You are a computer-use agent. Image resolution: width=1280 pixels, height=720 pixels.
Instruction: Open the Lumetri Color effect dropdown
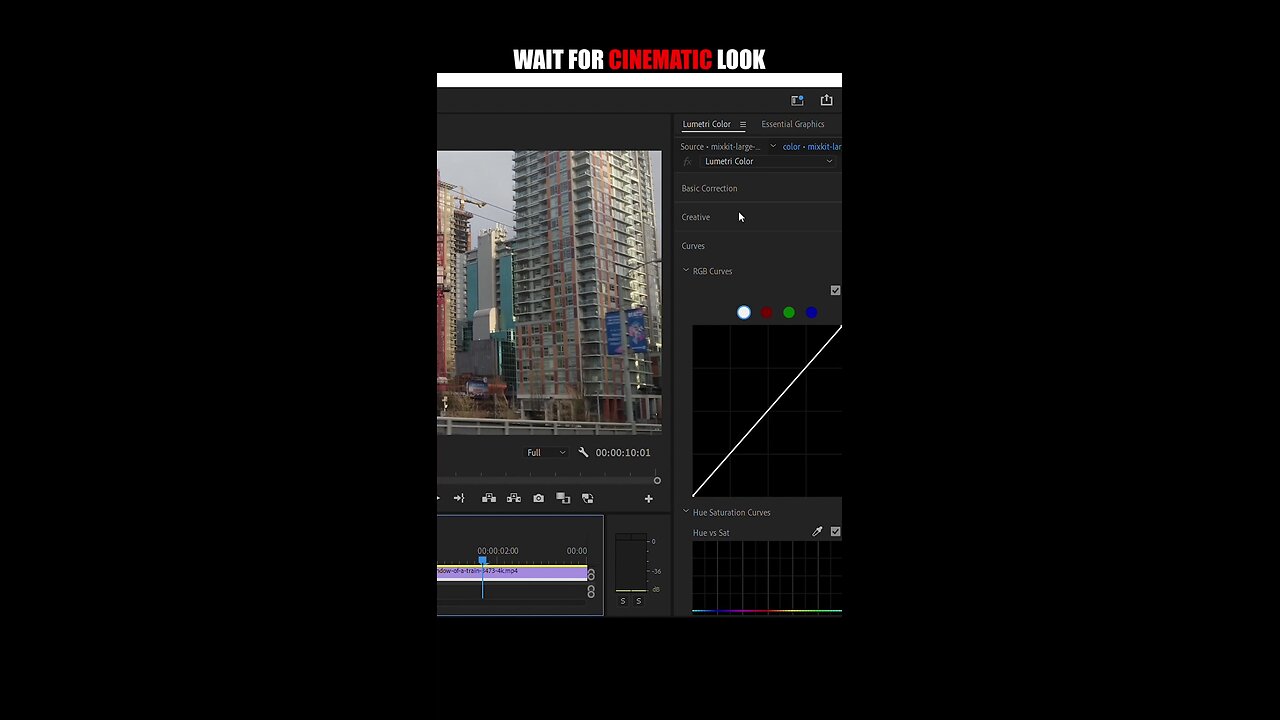click(768, 161)
